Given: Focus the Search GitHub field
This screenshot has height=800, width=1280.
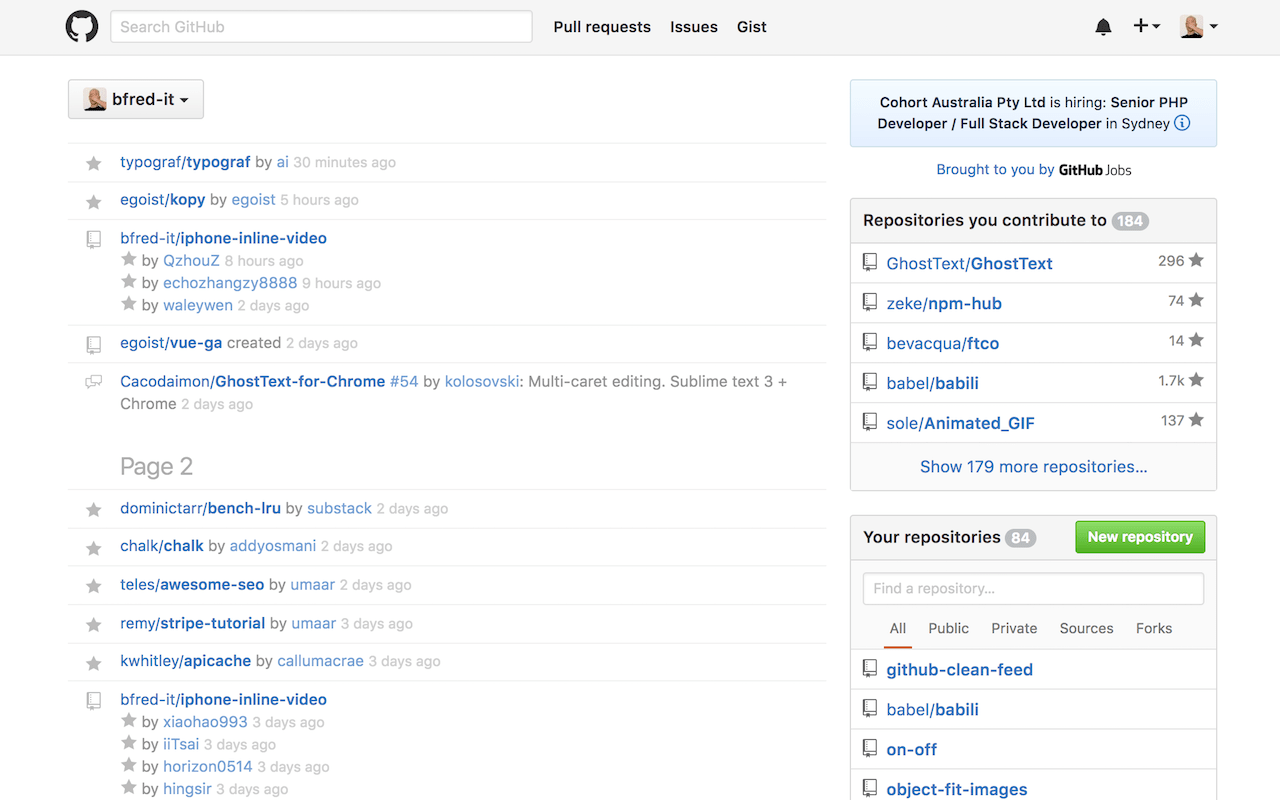Looking at the screenshot, I should (321, 27).
